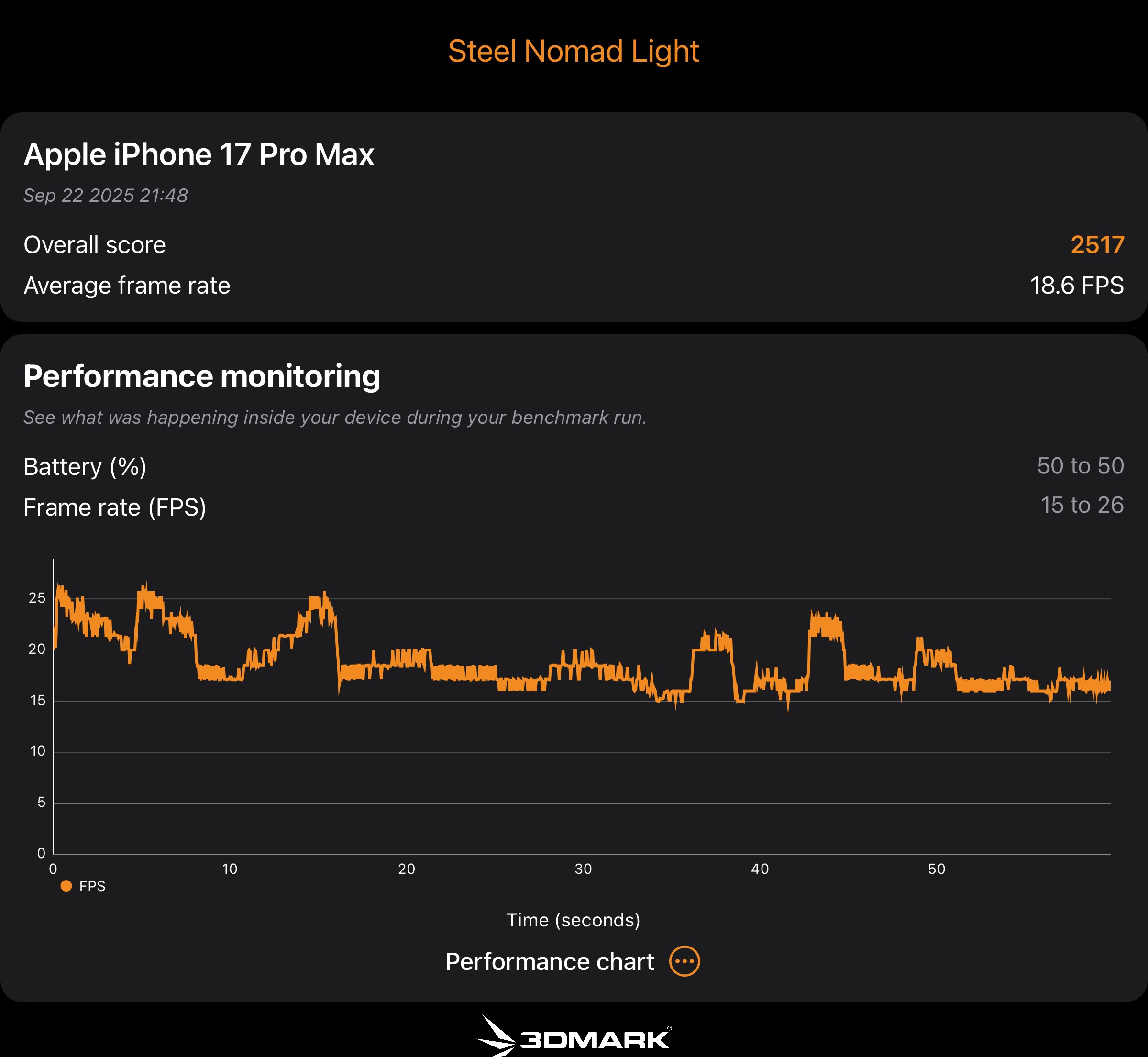Click the Sep 22 2025 21:48 date text

(x=106, y=196)
